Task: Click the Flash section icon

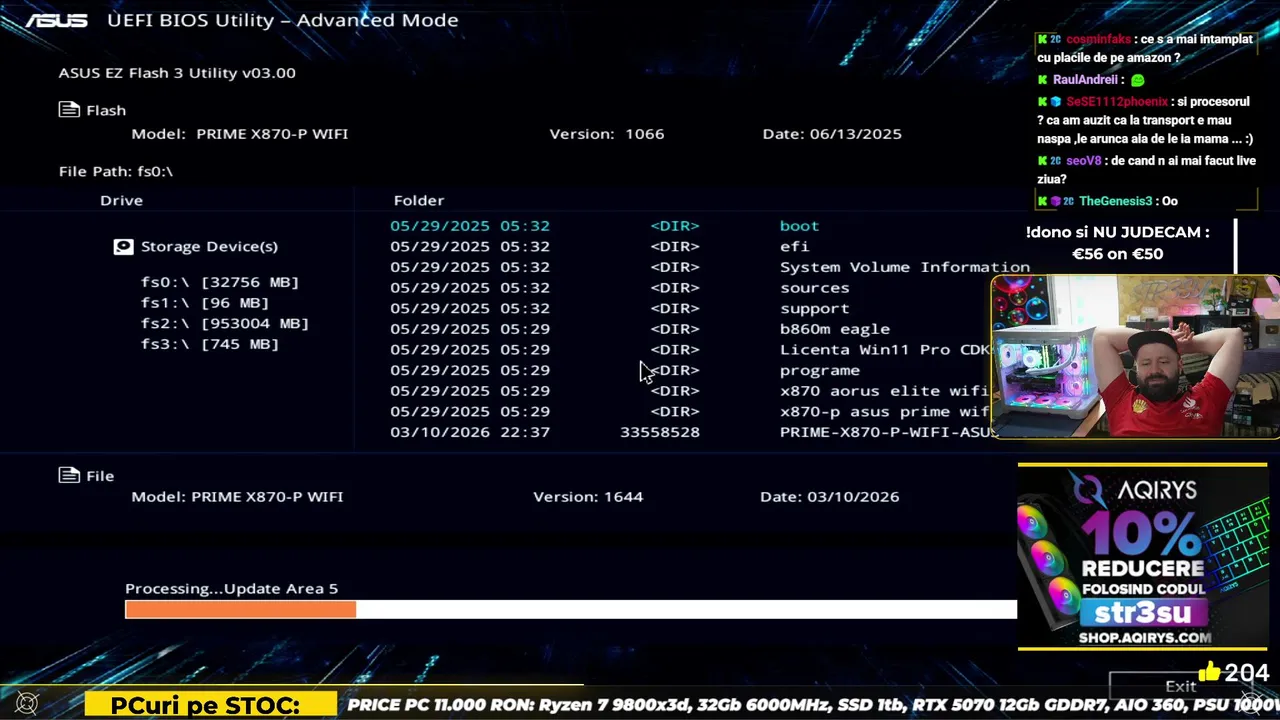Action: coord(69,110)
